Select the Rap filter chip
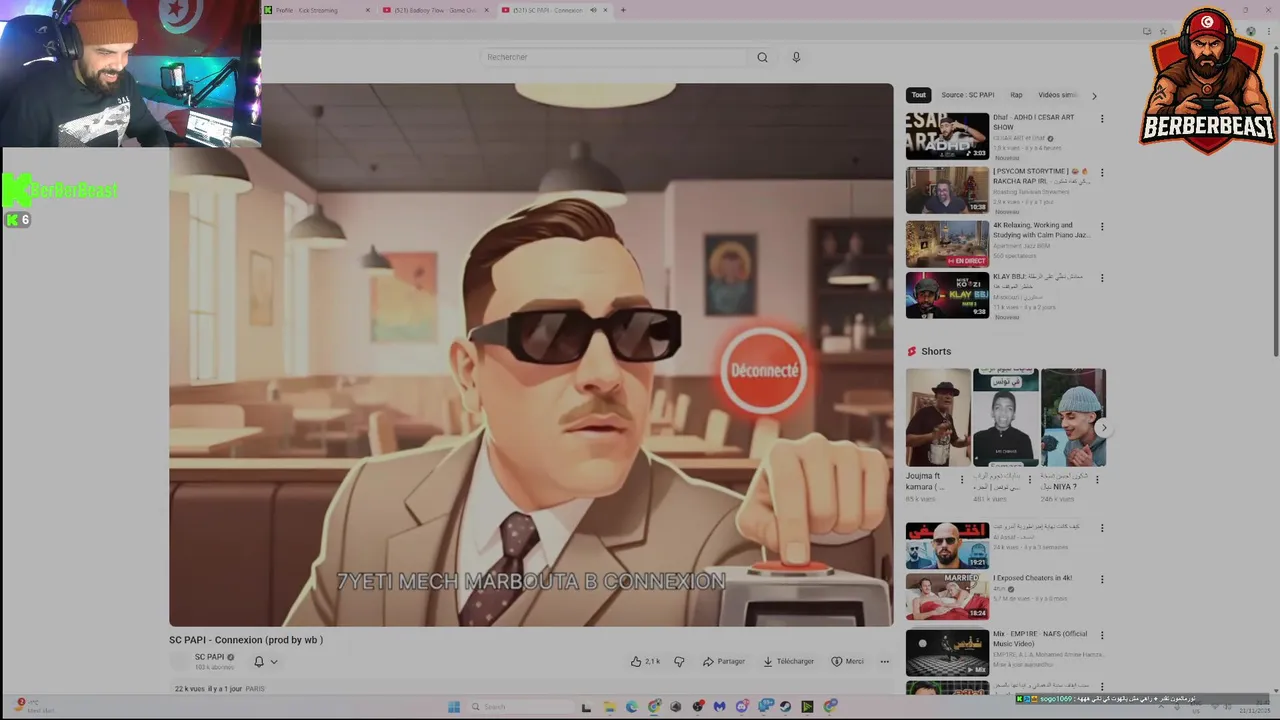Screen dimensions: 1280x720 click(1016, 95)
